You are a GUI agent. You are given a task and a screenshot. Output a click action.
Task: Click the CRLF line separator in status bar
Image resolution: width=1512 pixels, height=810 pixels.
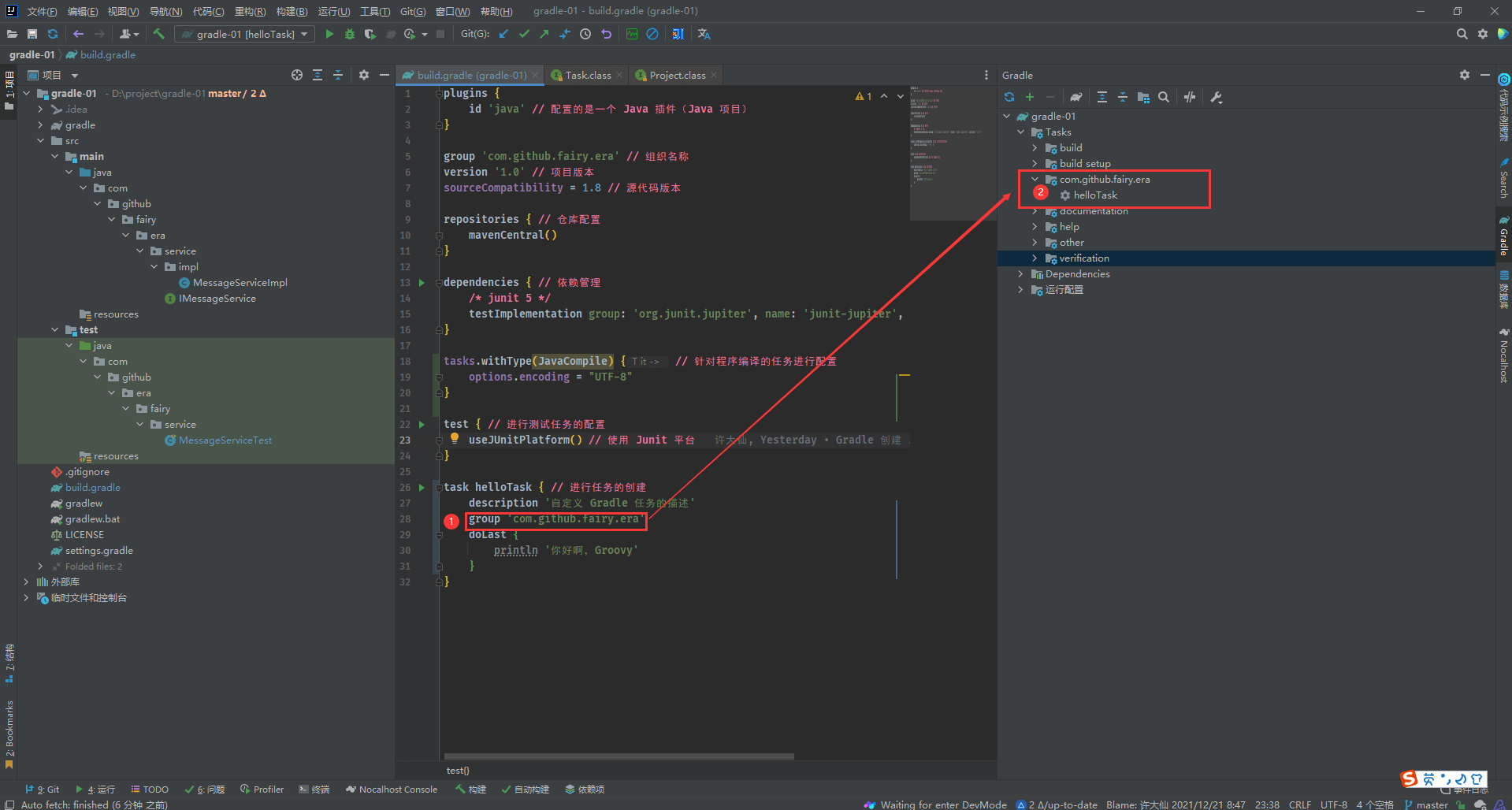coord(1300,804)
